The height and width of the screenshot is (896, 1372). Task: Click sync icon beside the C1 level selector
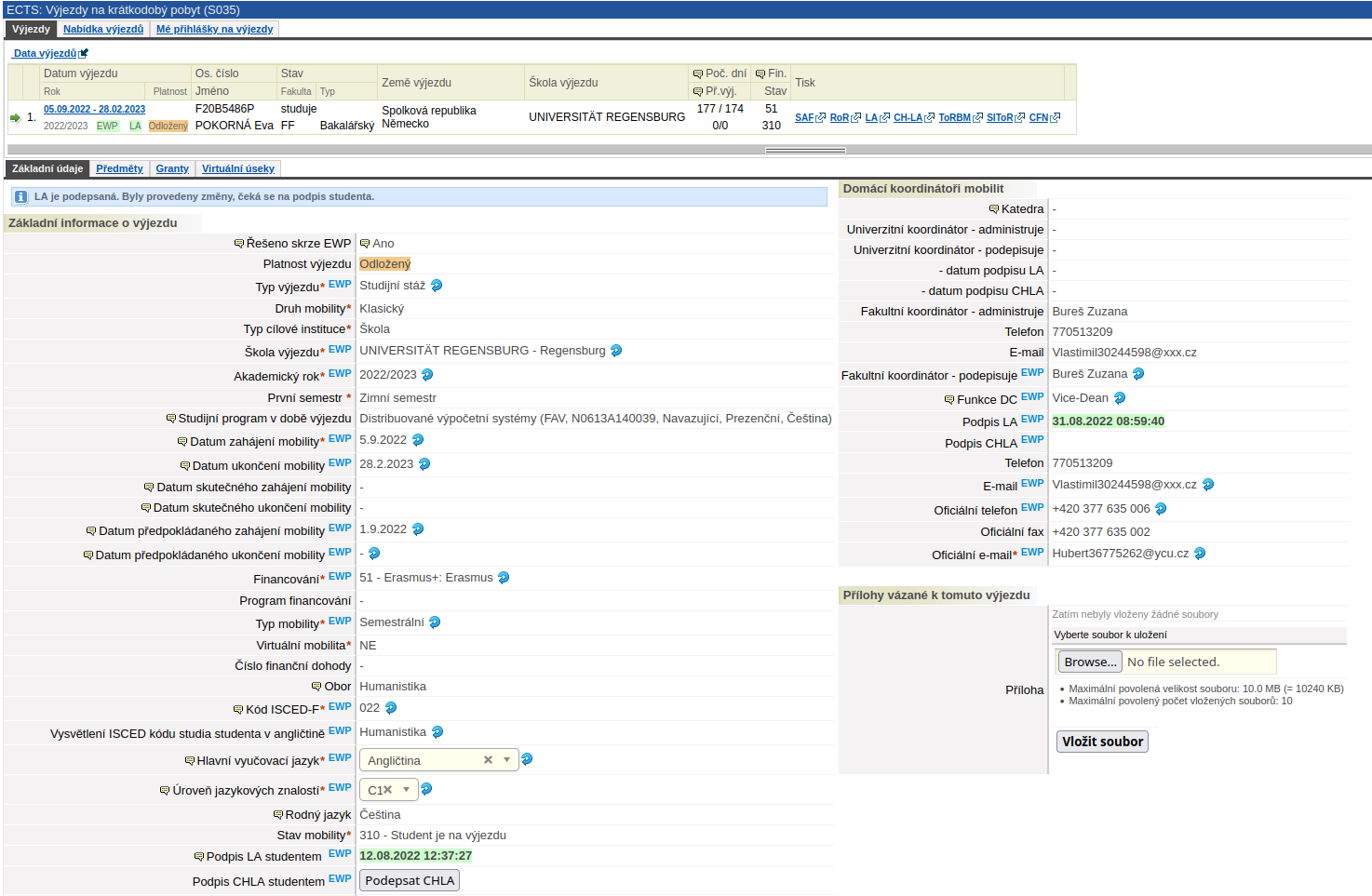coord(426,789)
